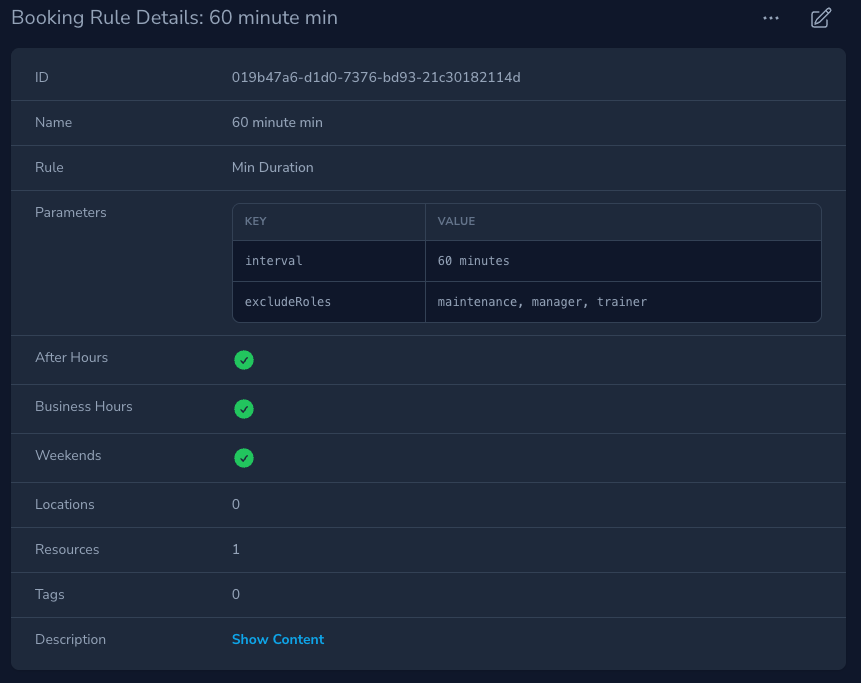861x683 pixels.
Task: Click the Description field label
Action: click(70, 640)
